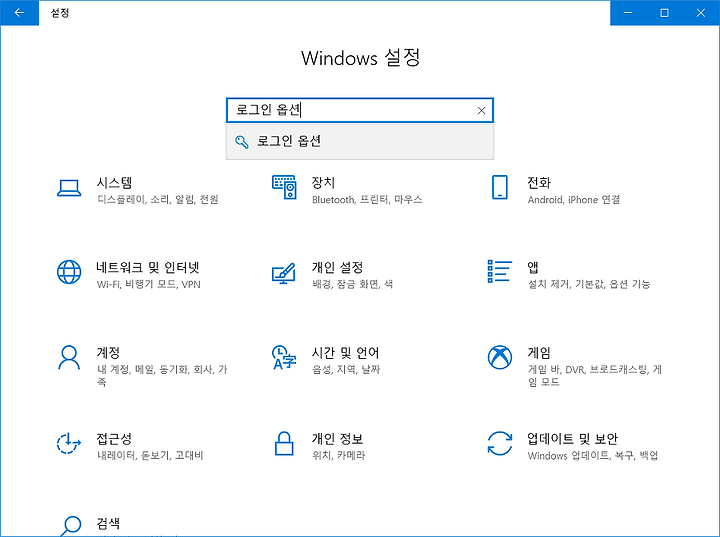Click the 개인 정보 padlock icon

pyautogui.click(x=284, y=443)
